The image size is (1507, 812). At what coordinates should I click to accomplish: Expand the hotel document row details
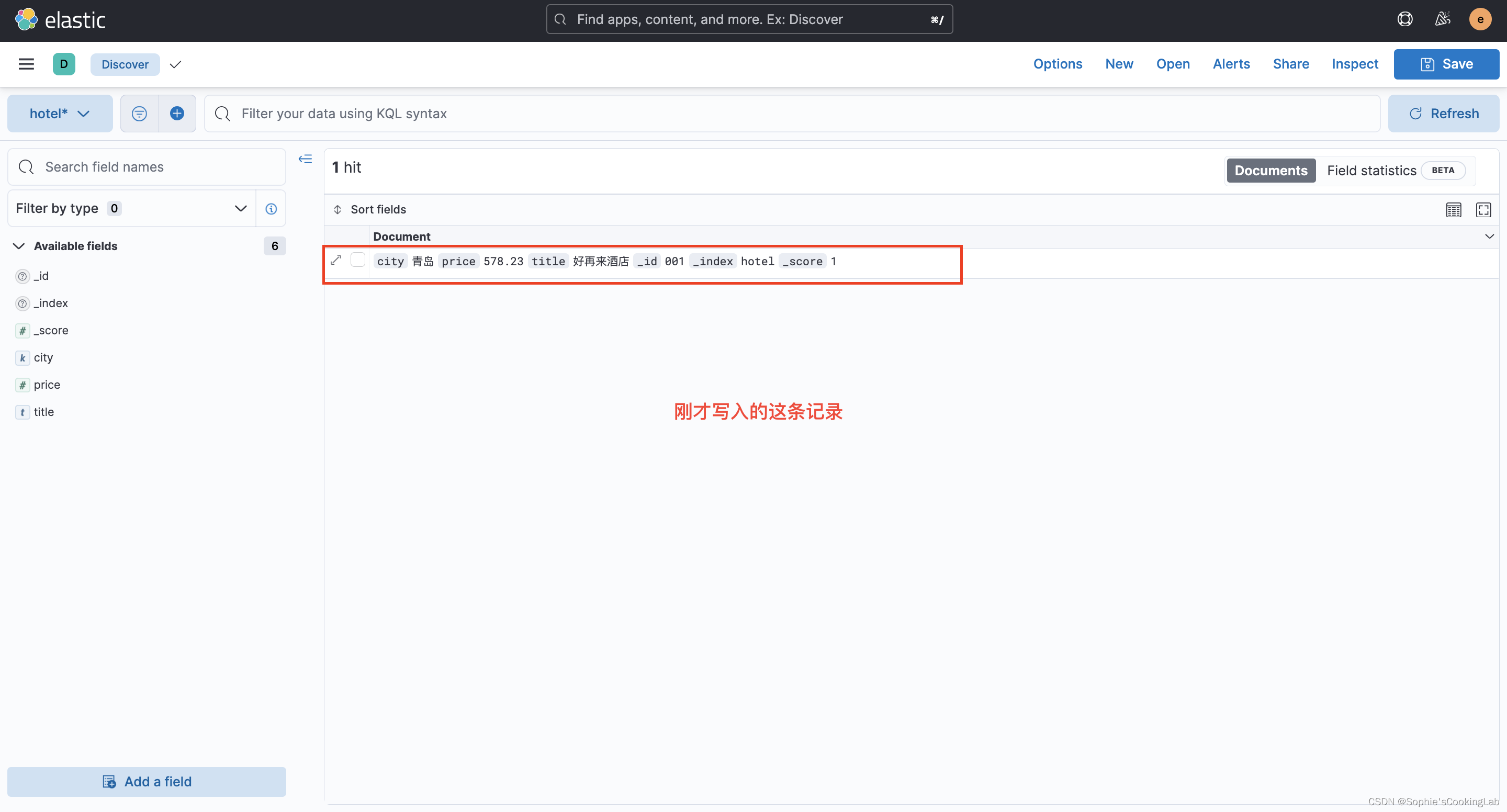[x=336, y=261]
